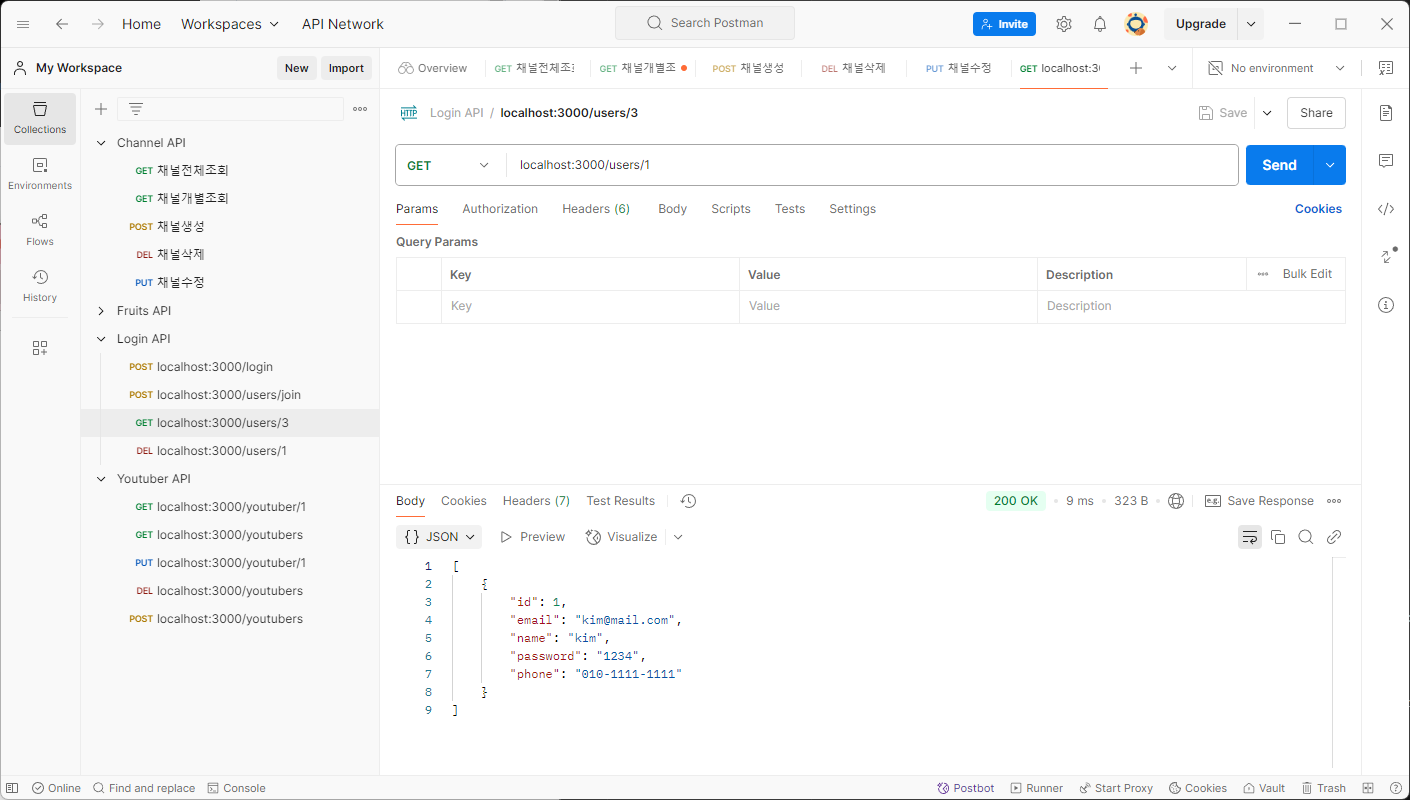Switch to the request Body tab
Image resolution: width=1410 pixels, height=800 pixels.
(x=672, y=209)
